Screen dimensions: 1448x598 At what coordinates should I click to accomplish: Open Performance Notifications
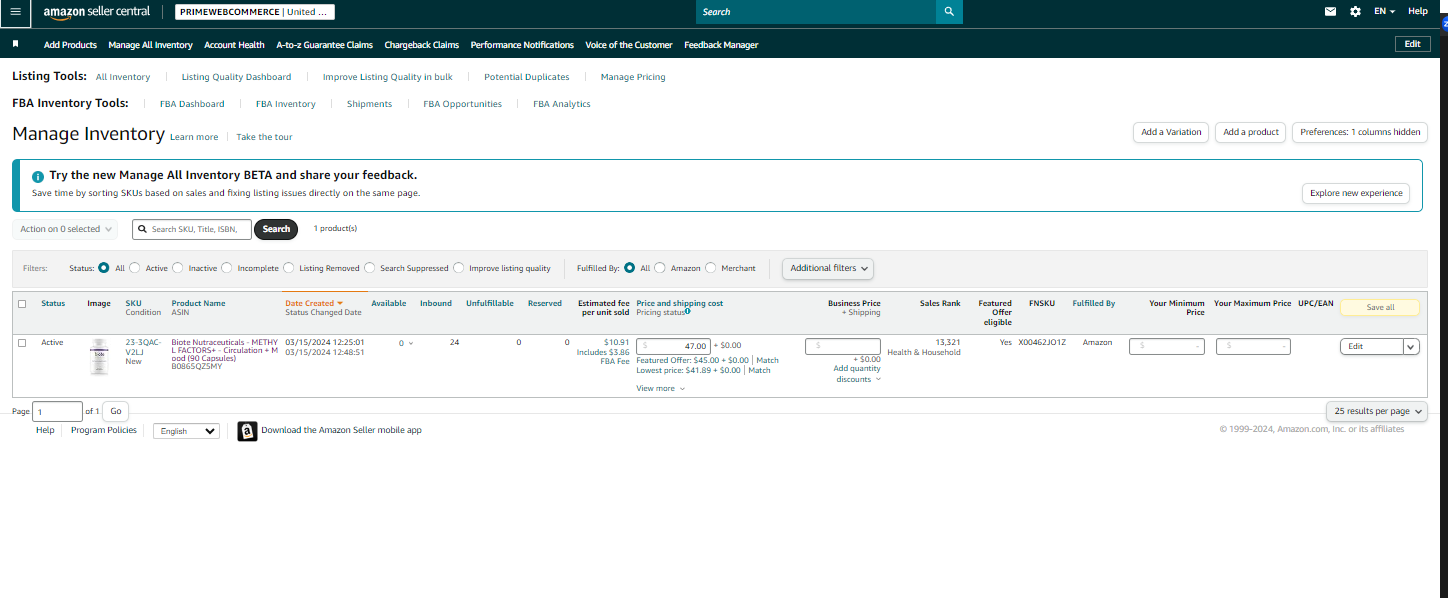(x=522, y=45)
